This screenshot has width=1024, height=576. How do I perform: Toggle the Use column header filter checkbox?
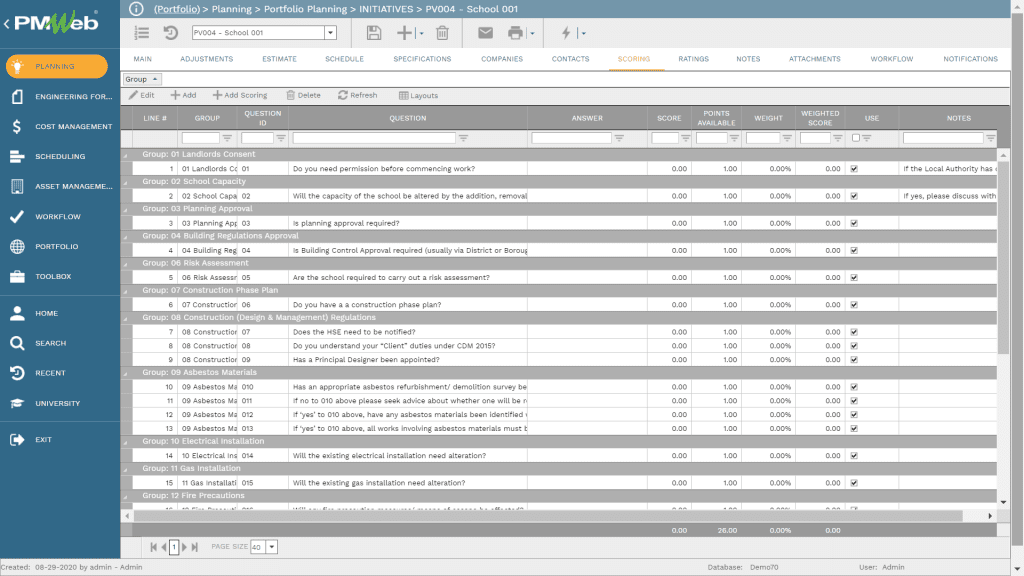854,138
